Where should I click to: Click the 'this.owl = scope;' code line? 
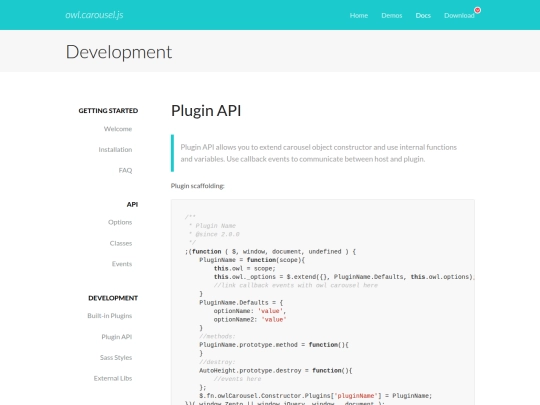[x=245, y=269]
